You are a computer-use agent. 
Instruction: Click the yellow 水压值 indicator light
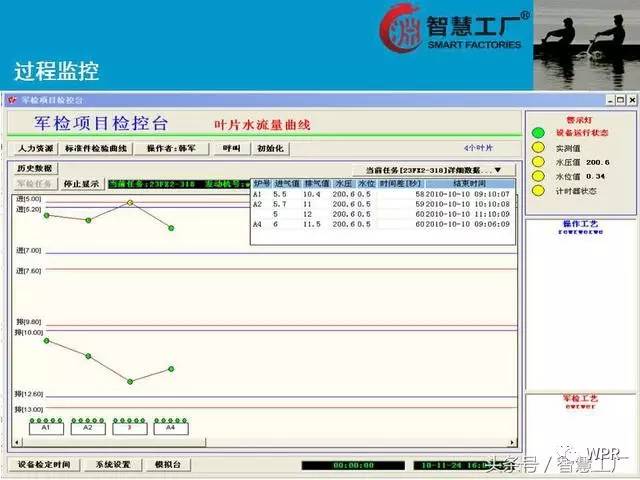[x=537, y=161]
